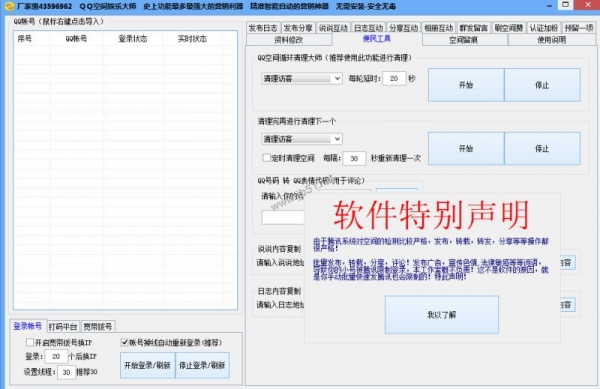Expand 清理访客 dropdown under 清理完再进行清理下一个
The height and width of the screenshot is (389, 600).
pos(302,139)
